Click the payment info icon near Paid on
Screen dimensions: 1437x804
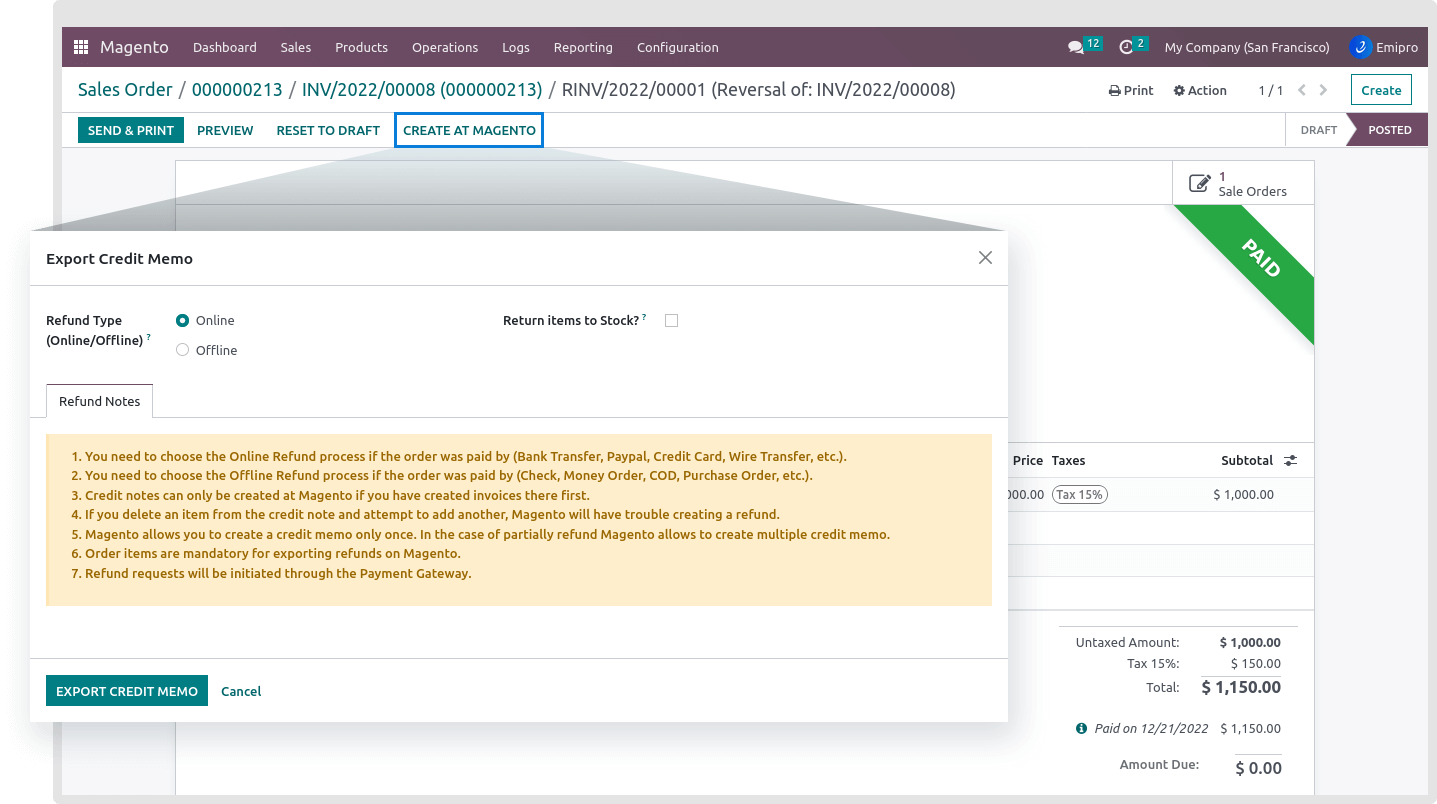[1081, 729]
